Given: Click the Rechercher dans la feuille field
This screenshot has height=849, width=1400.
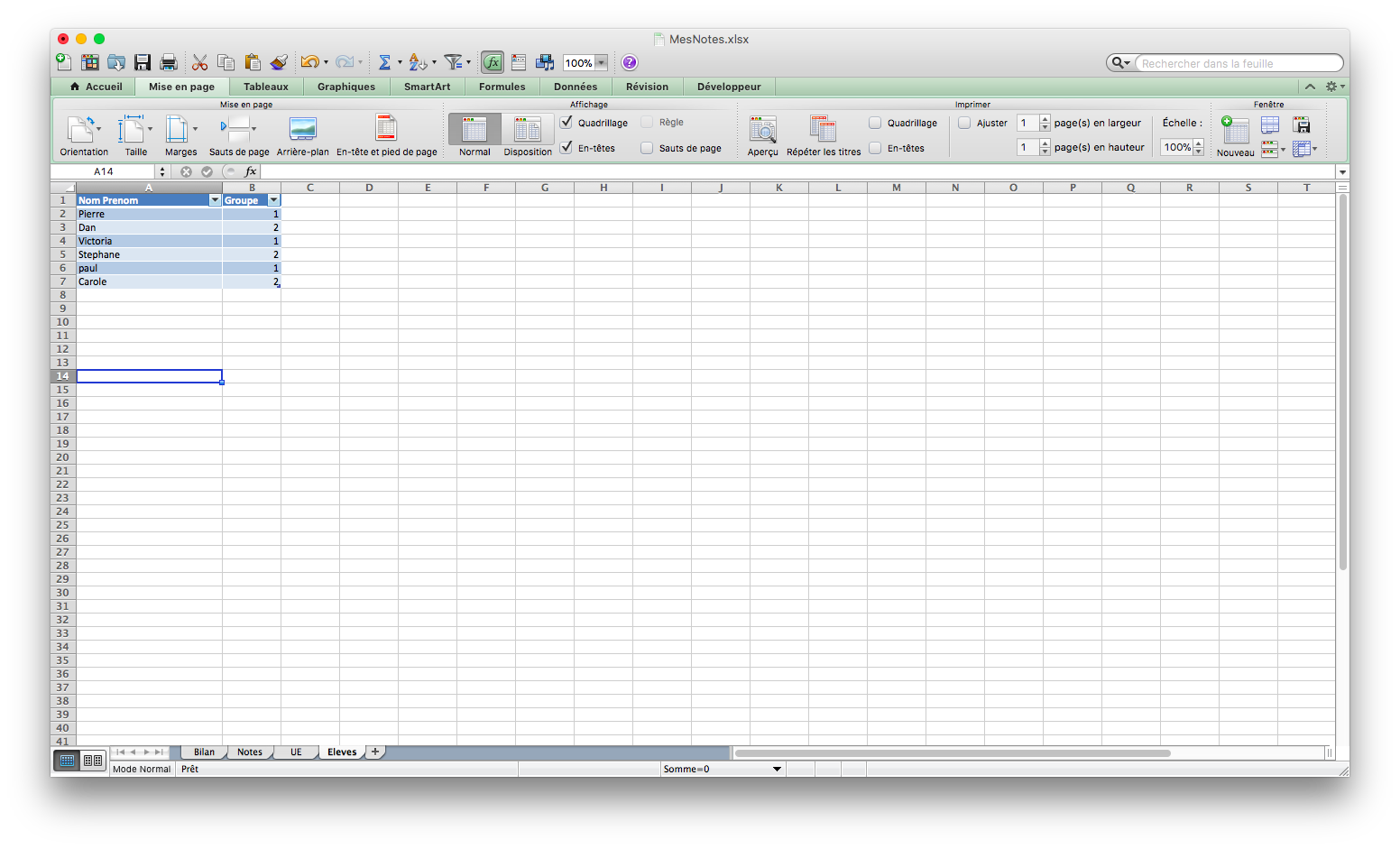Looking at the screenshot, I should (x=1238, y=63).
